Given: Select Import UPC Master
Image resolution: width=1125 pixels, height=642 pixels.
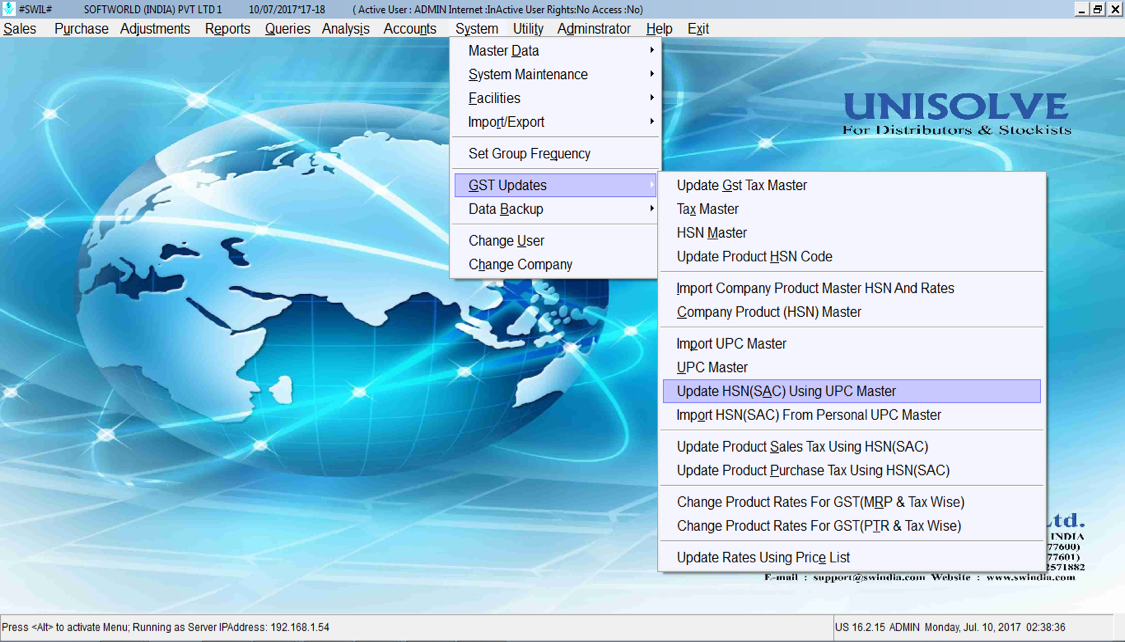Looking at the screenshot, I should pyautogui.click(x=852, y=343).
